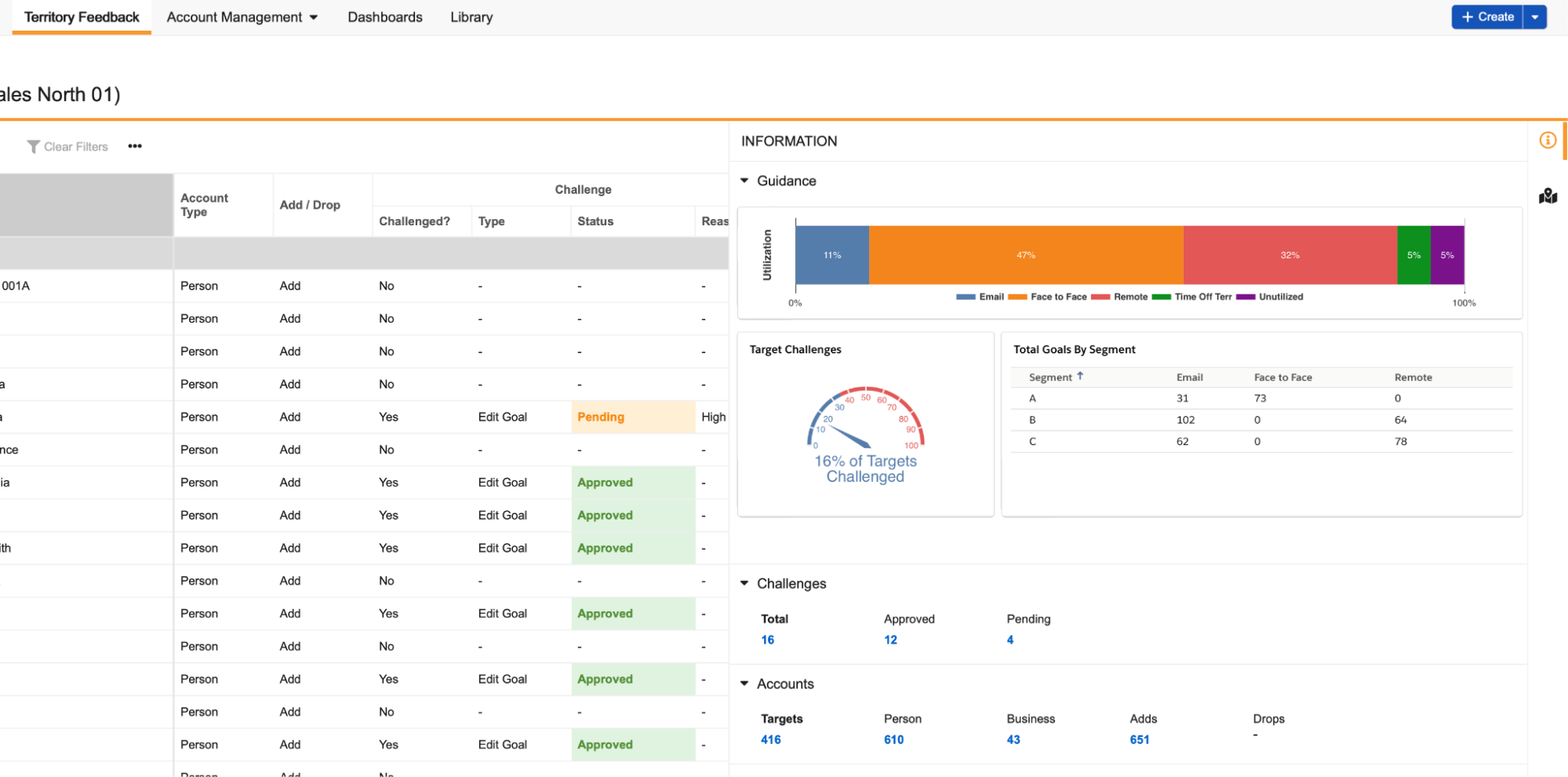
Task: Click the purple Unutilized bar segment
Action: point(1447,255)
